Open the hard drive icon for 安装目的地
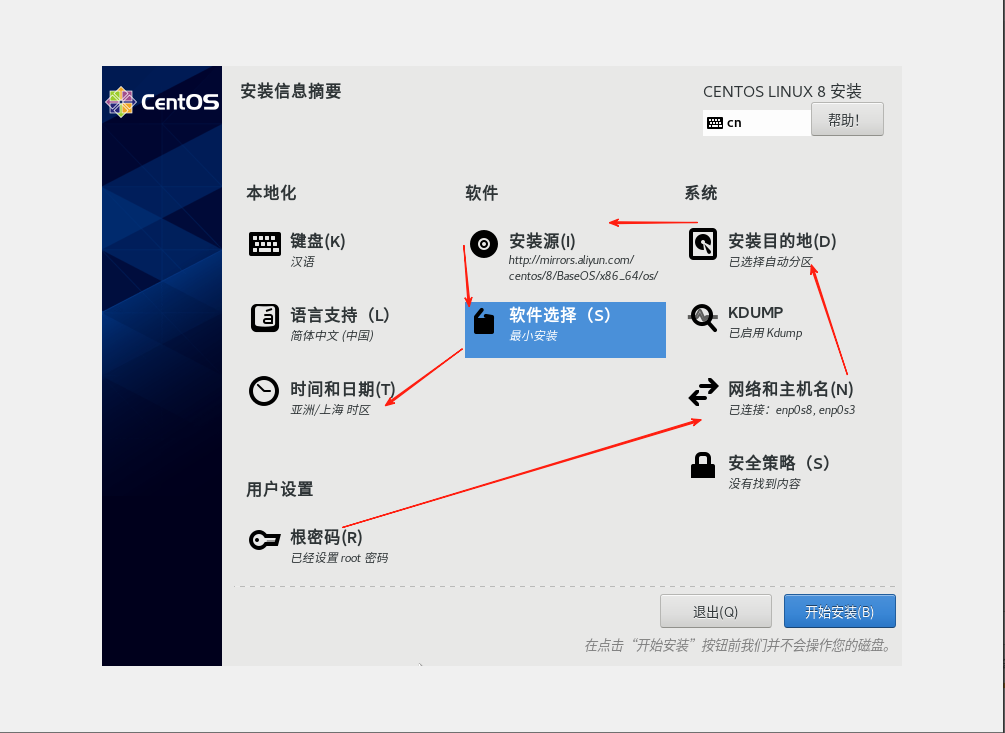The image size is (1005, 733). pyautogui.click(x=704, y=244)
